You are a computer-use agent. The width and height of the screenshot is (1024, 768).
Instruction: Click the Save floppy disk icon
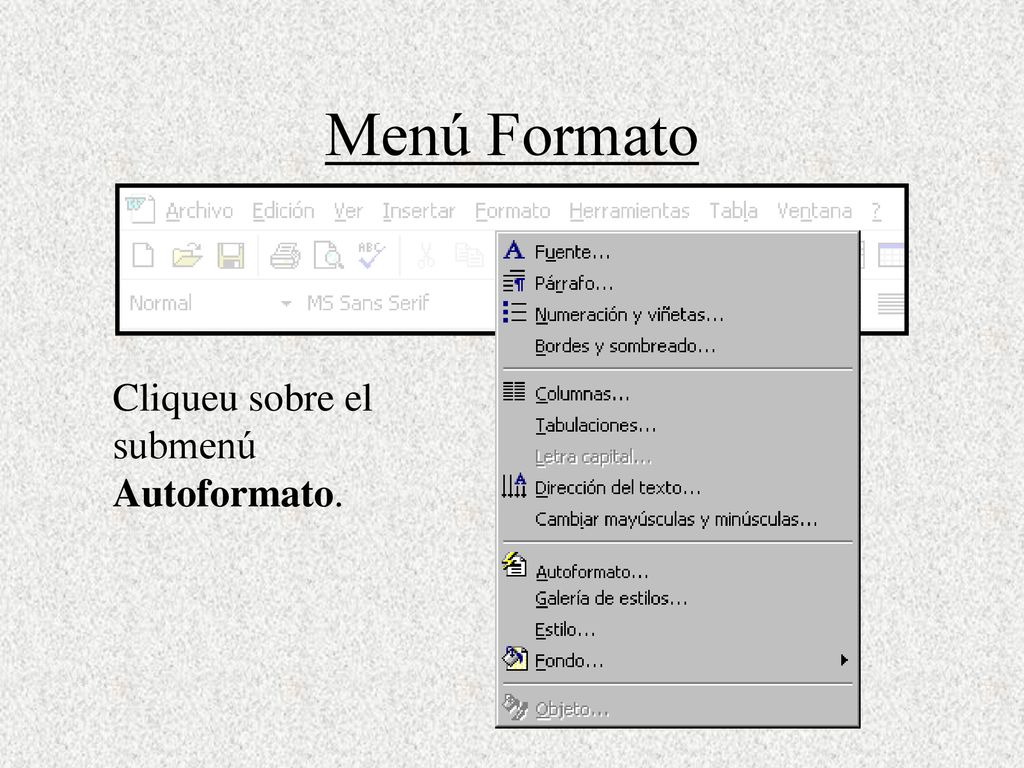(231, 255)
